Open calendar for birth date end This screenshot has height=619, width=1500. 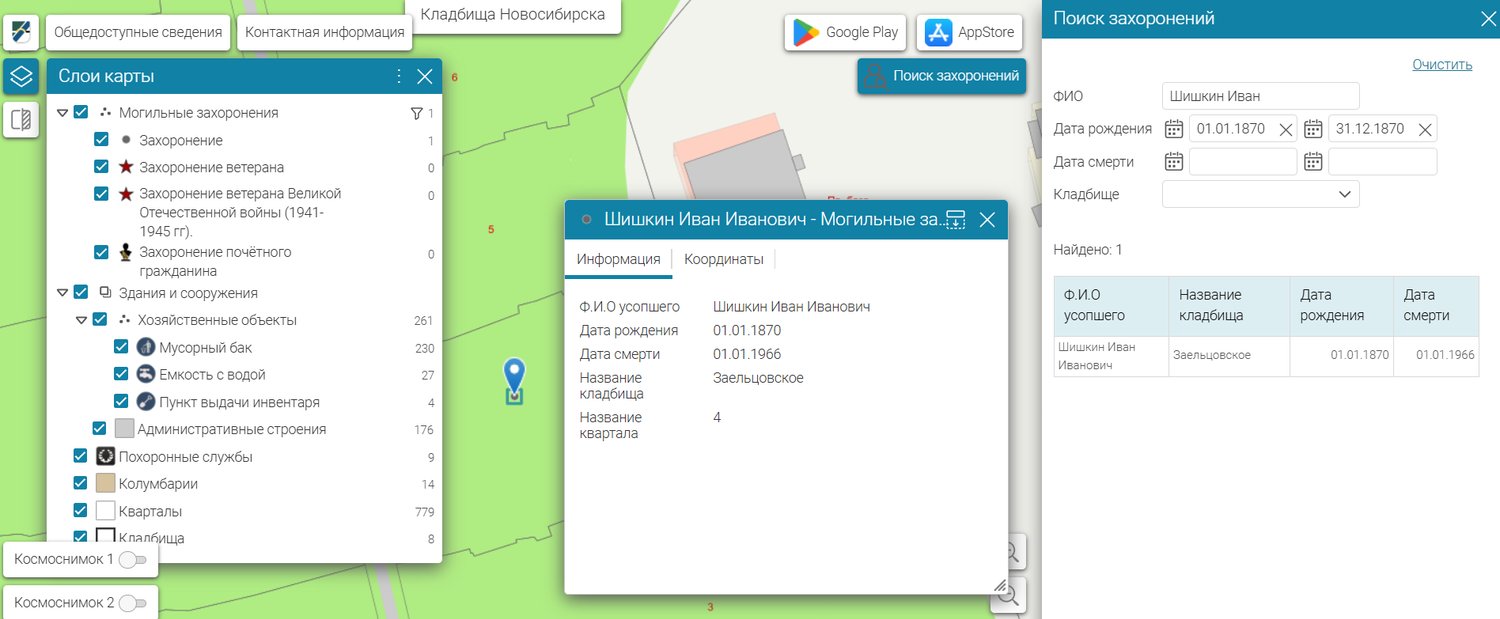(x=1313, y=129)
